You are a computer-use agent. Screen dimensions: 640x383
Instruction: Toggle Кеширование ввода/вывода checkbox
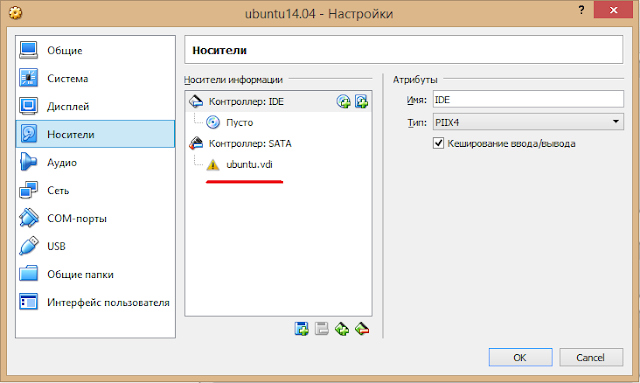coord(438,143)
